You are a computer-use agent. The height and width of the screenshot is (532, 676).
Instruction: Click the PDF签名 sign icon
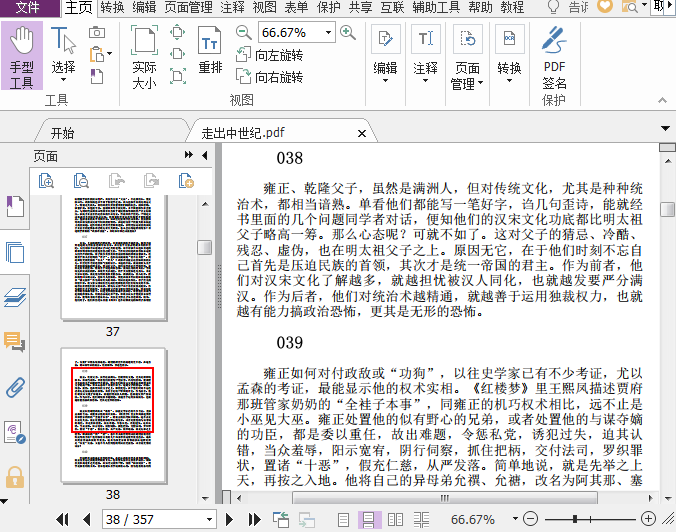point(554,57)
